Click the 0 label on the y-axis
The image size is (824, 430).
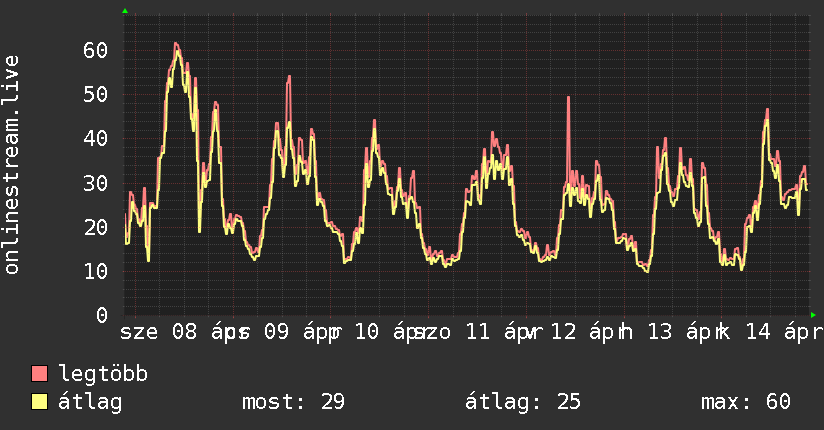tap(101, 315)
